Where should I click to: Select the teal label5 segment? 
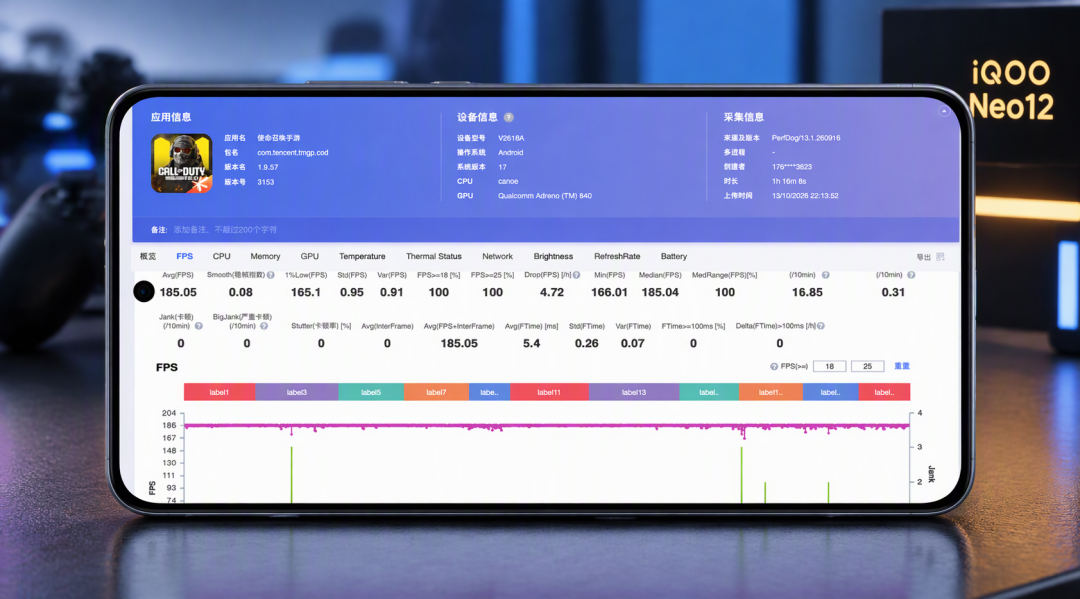(371, 392)
